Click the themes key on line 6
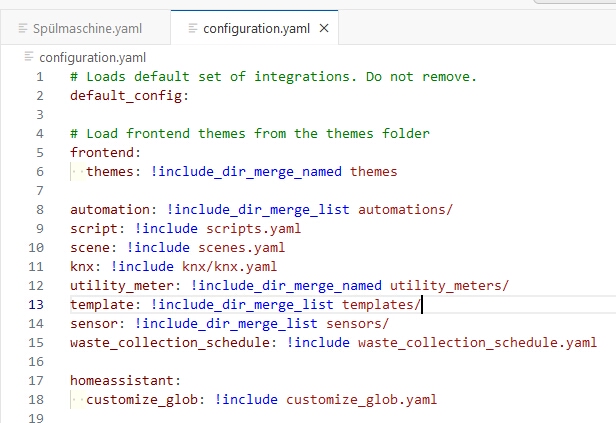This screenshot has width=616, height=423. tap(112, 172)
